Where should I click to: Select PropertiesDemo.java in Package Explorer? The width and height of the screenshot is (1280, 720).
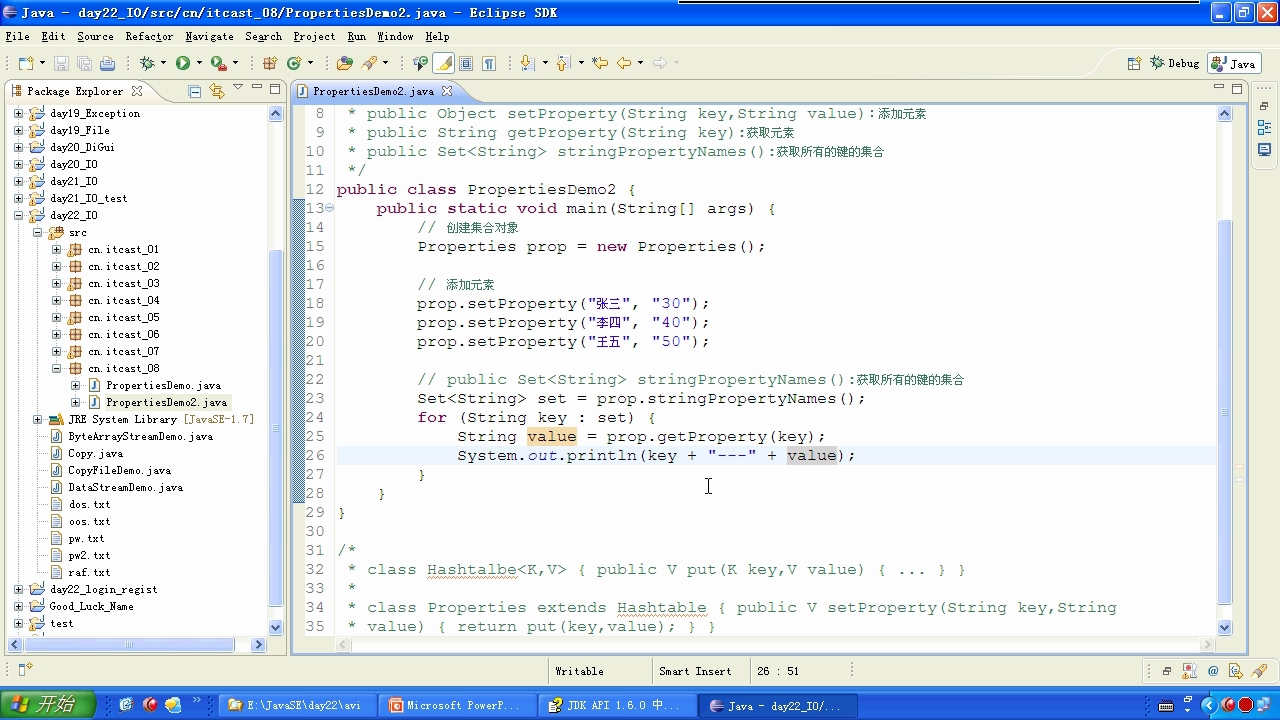163,385
